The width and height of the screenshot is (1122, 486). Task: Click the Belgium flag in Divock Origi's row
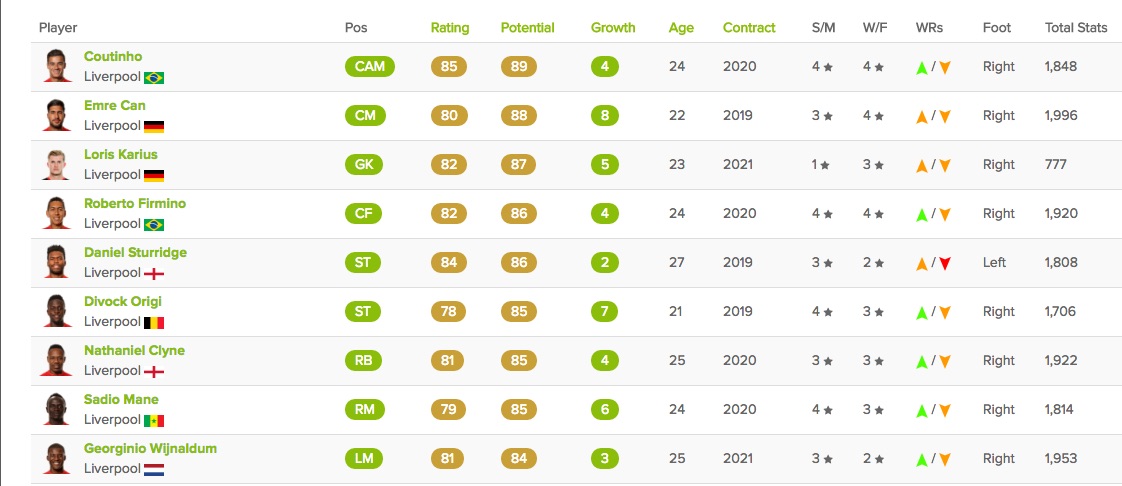click(x=154, y=323)
